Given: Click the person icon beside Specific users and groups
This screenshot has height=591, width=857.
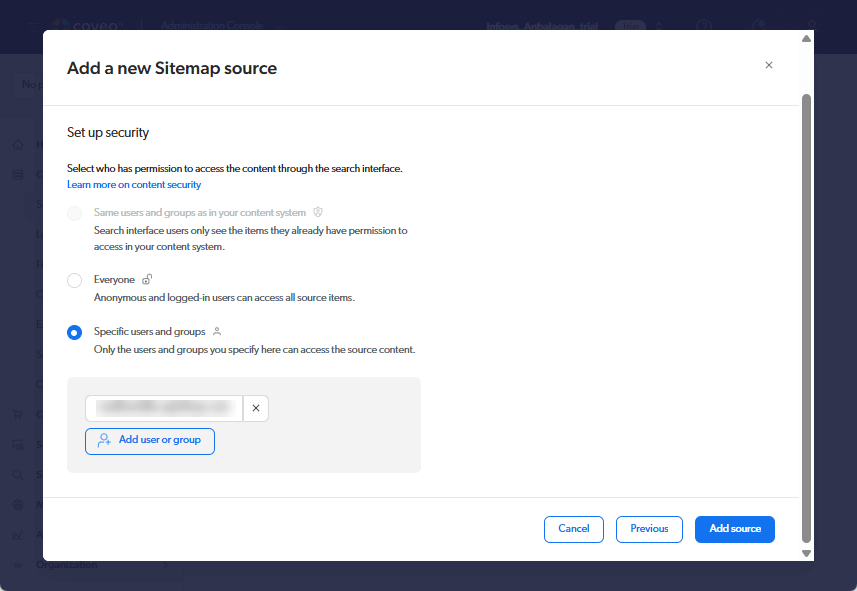Looking at the screenshot, I should (x=217, y=331).
